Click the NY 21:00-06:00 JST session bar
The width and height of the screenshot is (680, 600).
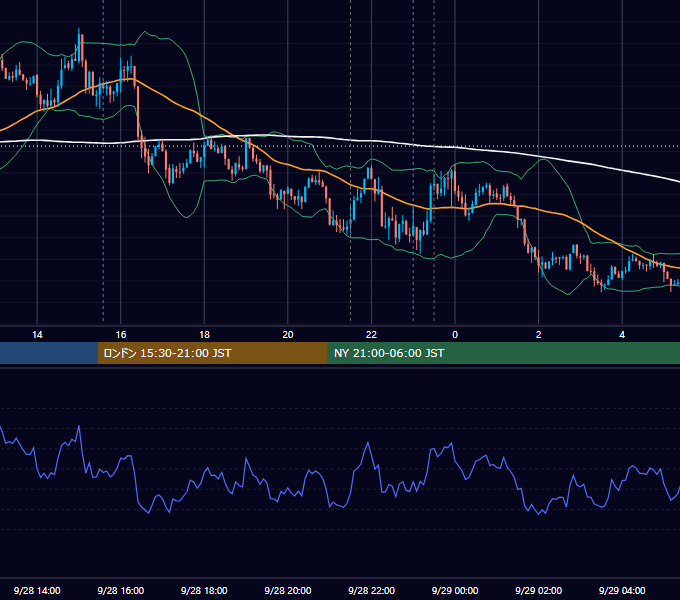coord(503,353)
